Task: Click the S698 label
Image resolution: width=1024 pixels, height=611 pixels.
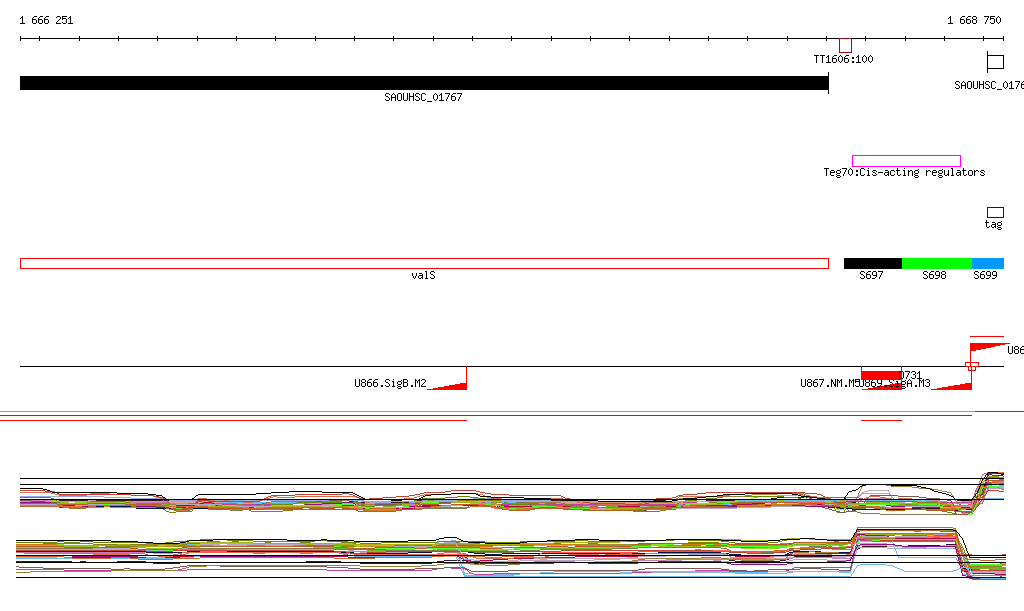Action: tap(934, 275)
